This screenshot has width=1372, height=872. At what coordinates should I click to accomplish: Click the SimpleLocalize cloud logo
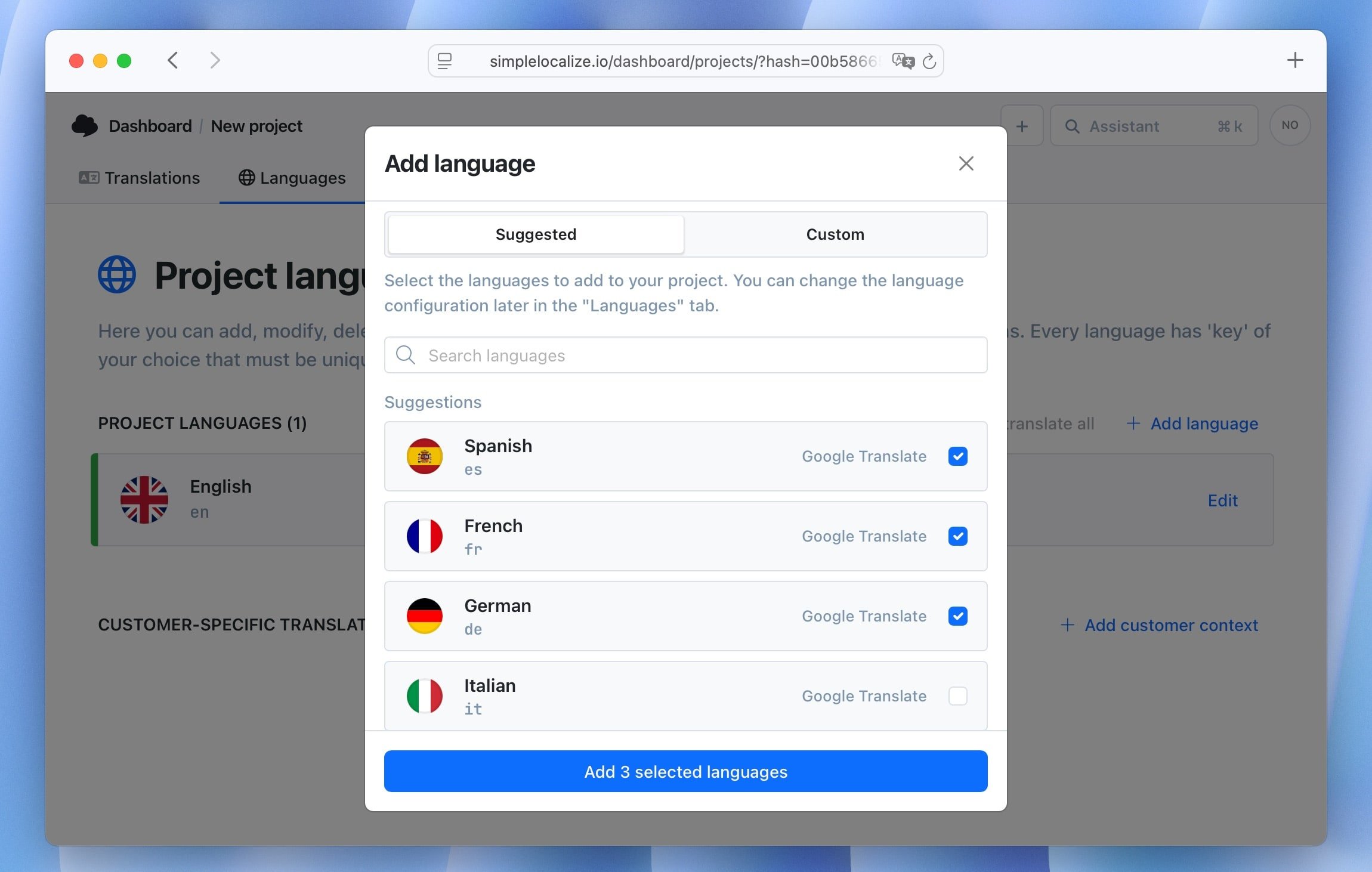point(85,126)
